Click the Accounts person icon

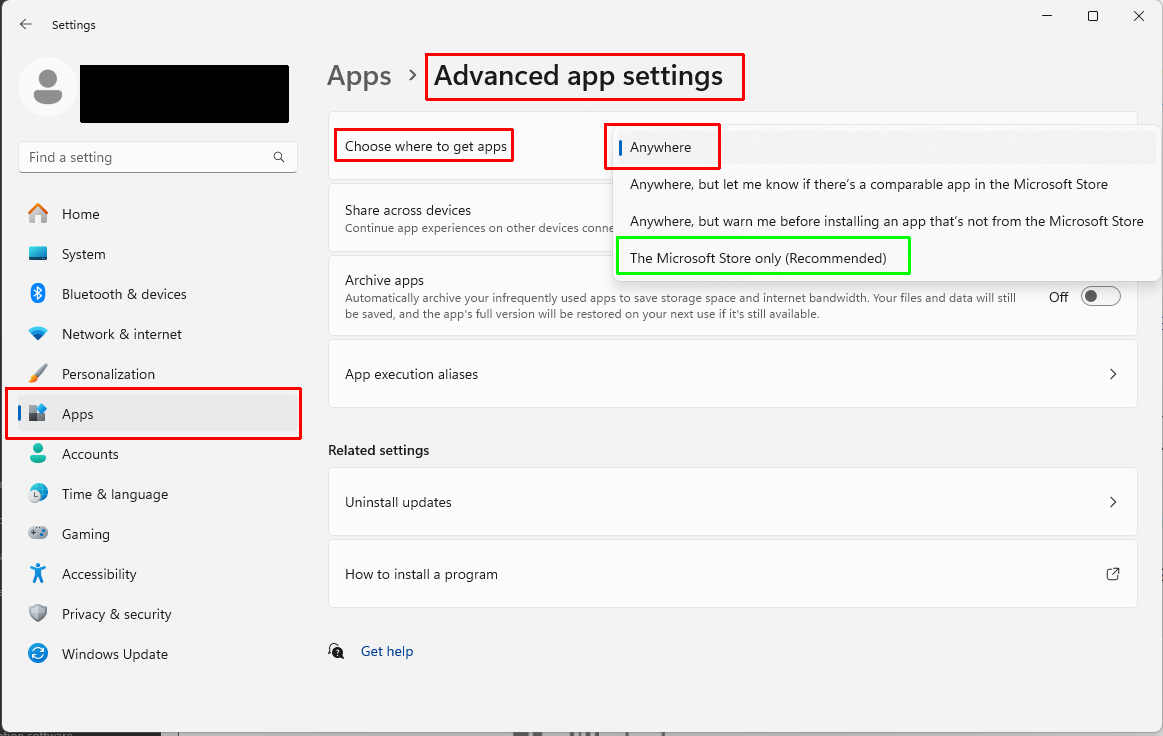(x=38, y=453)
